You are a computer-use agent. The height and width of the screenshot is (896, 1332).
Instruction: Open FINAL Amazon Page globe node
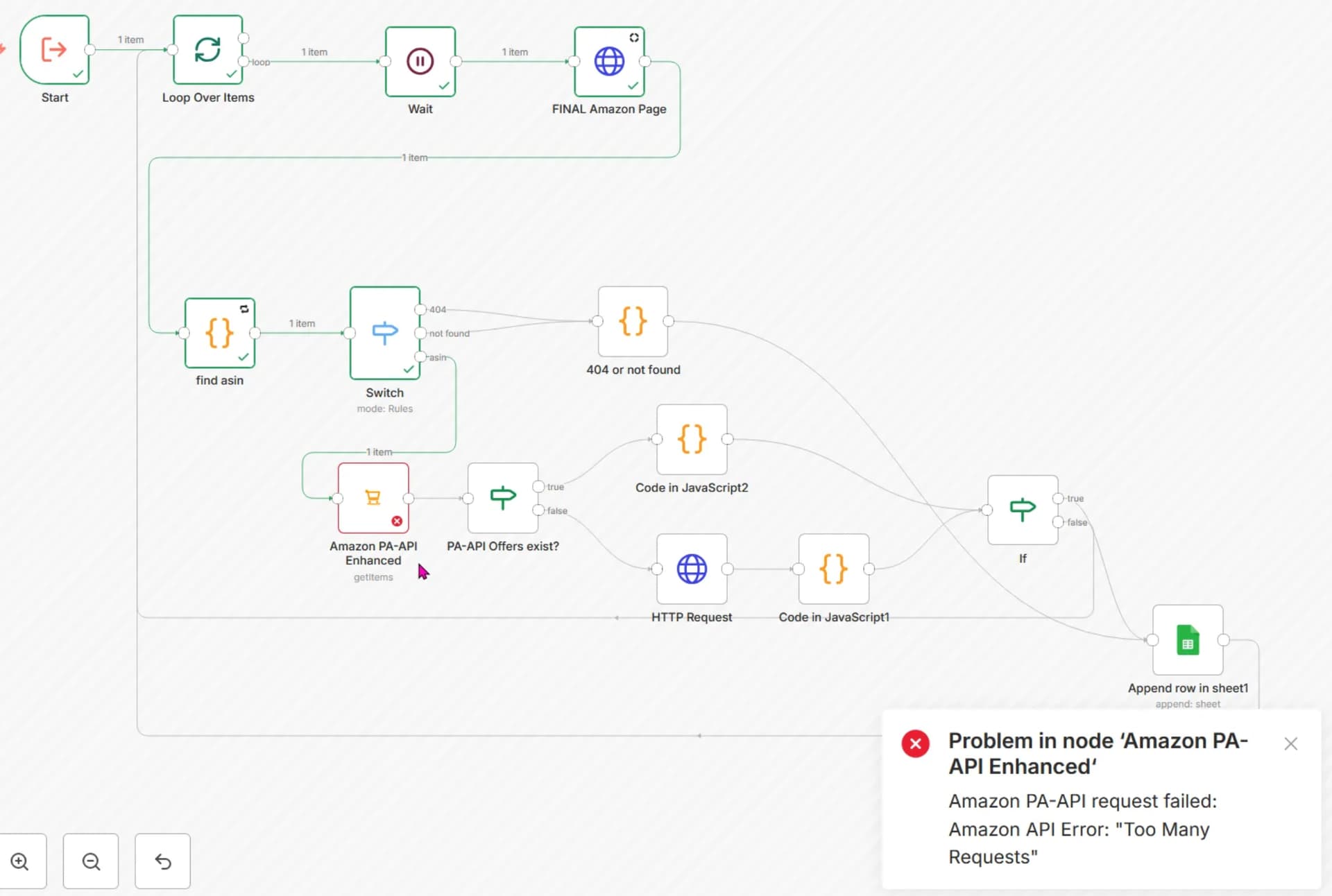(x=609, y=61)
